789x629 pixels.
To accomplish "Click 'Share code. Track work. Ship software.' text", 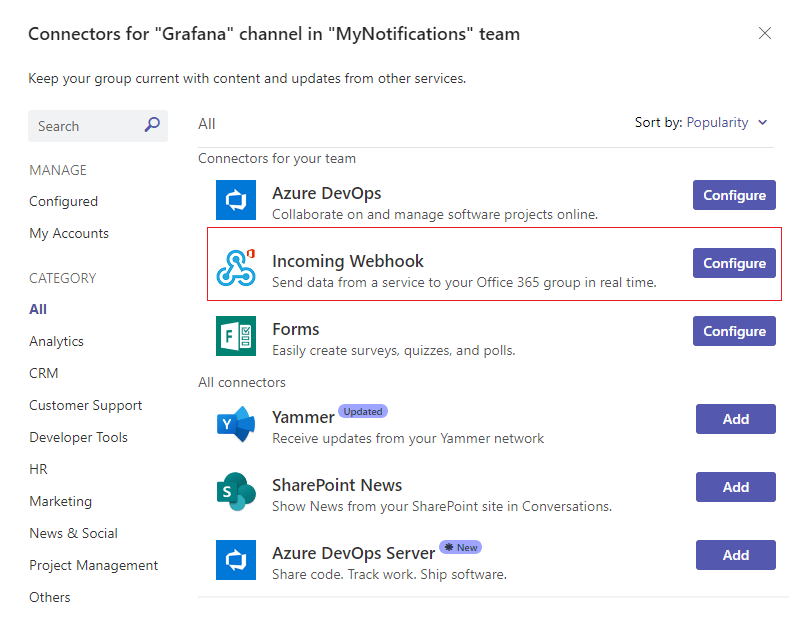I will (x=389, y=575).
